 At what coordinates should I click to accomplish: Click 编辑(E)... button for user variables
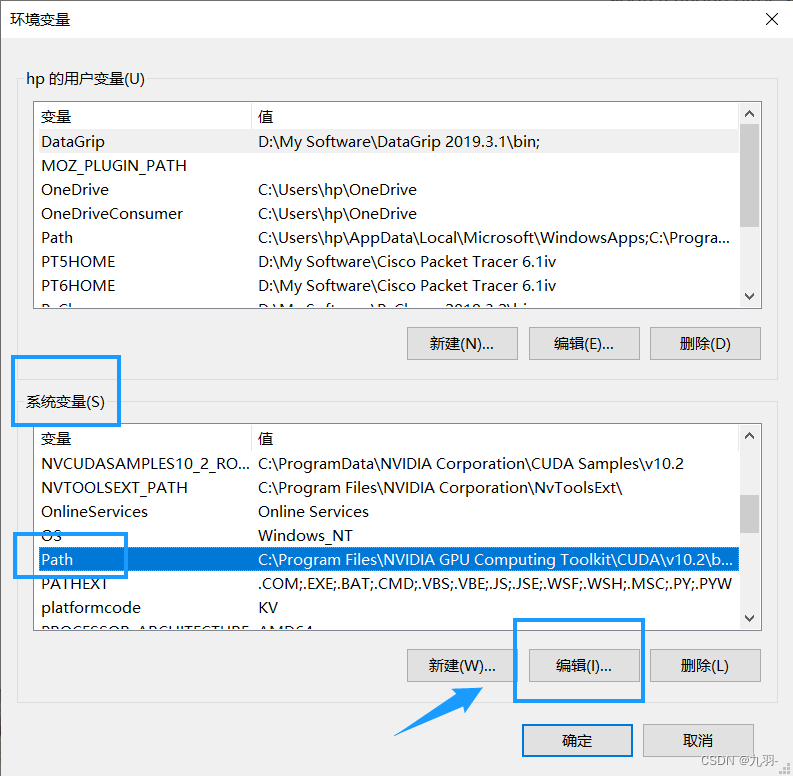coord(584,343)
